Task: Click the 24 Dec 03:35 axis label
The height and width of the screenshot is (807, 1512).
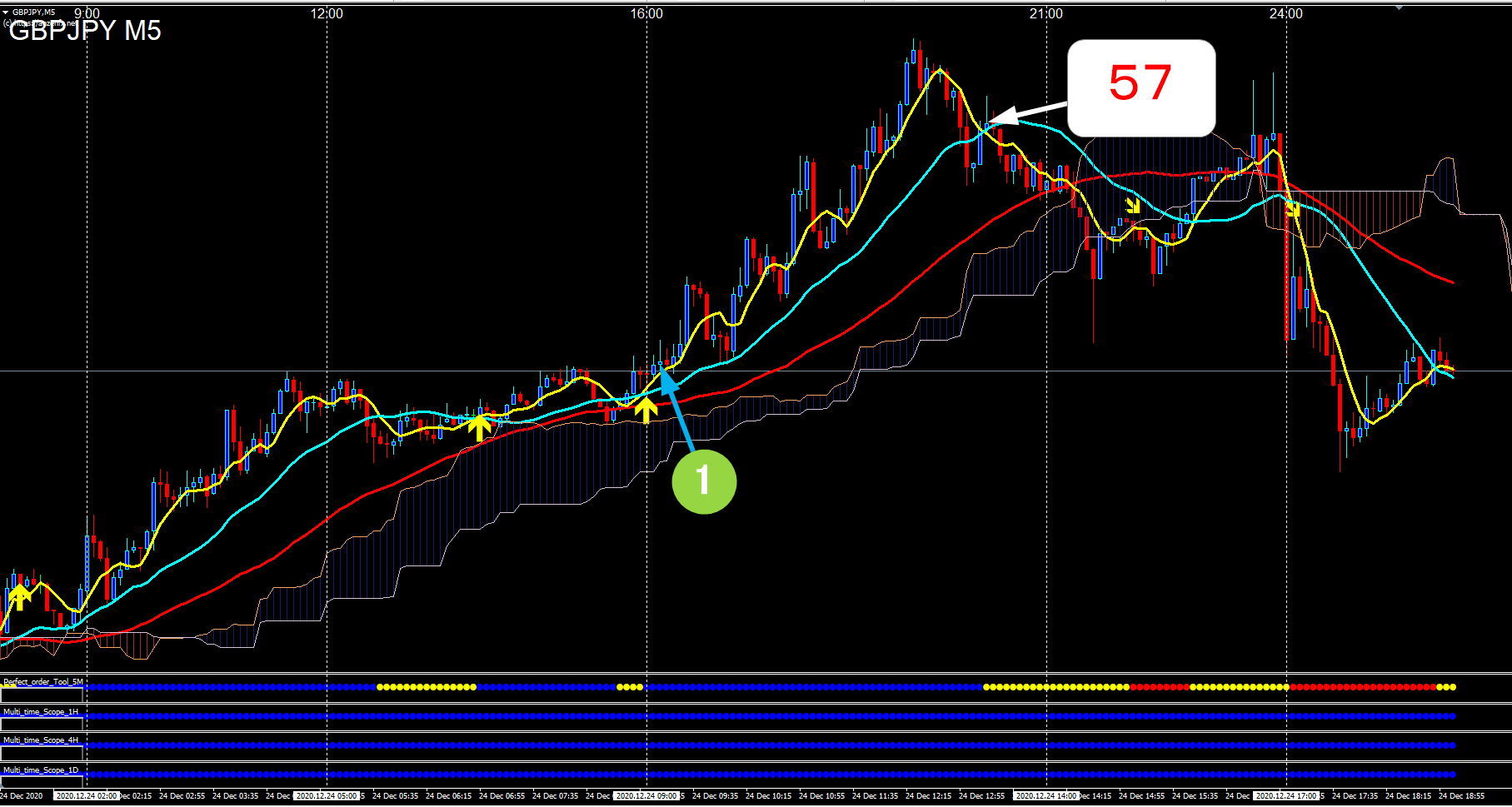Action: coord(235,796)
